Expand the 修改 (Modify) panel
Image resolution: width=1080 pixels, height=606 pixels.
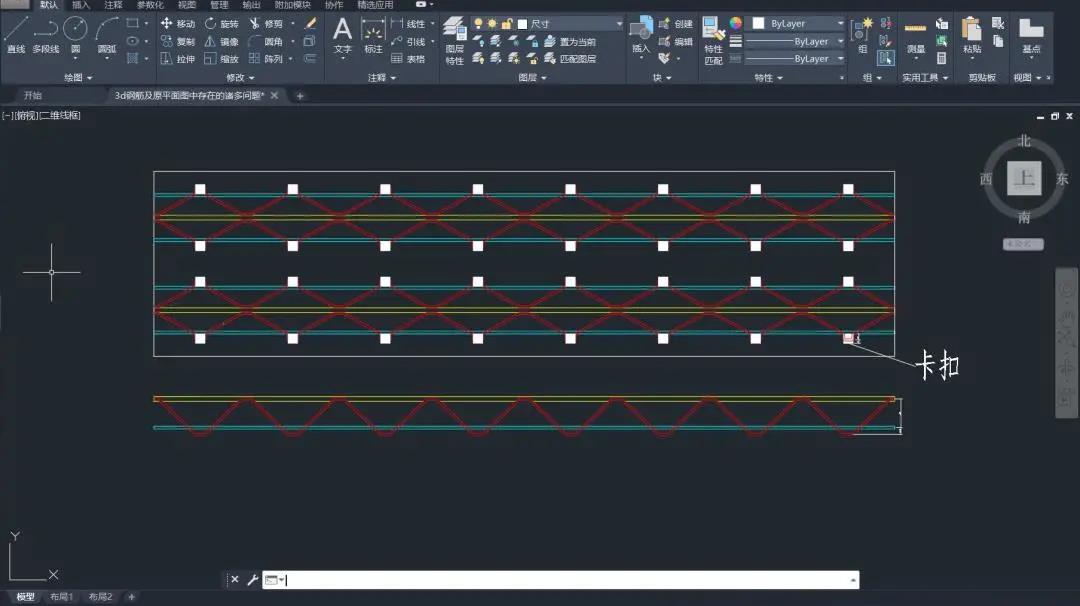click(x=240, y=77)
